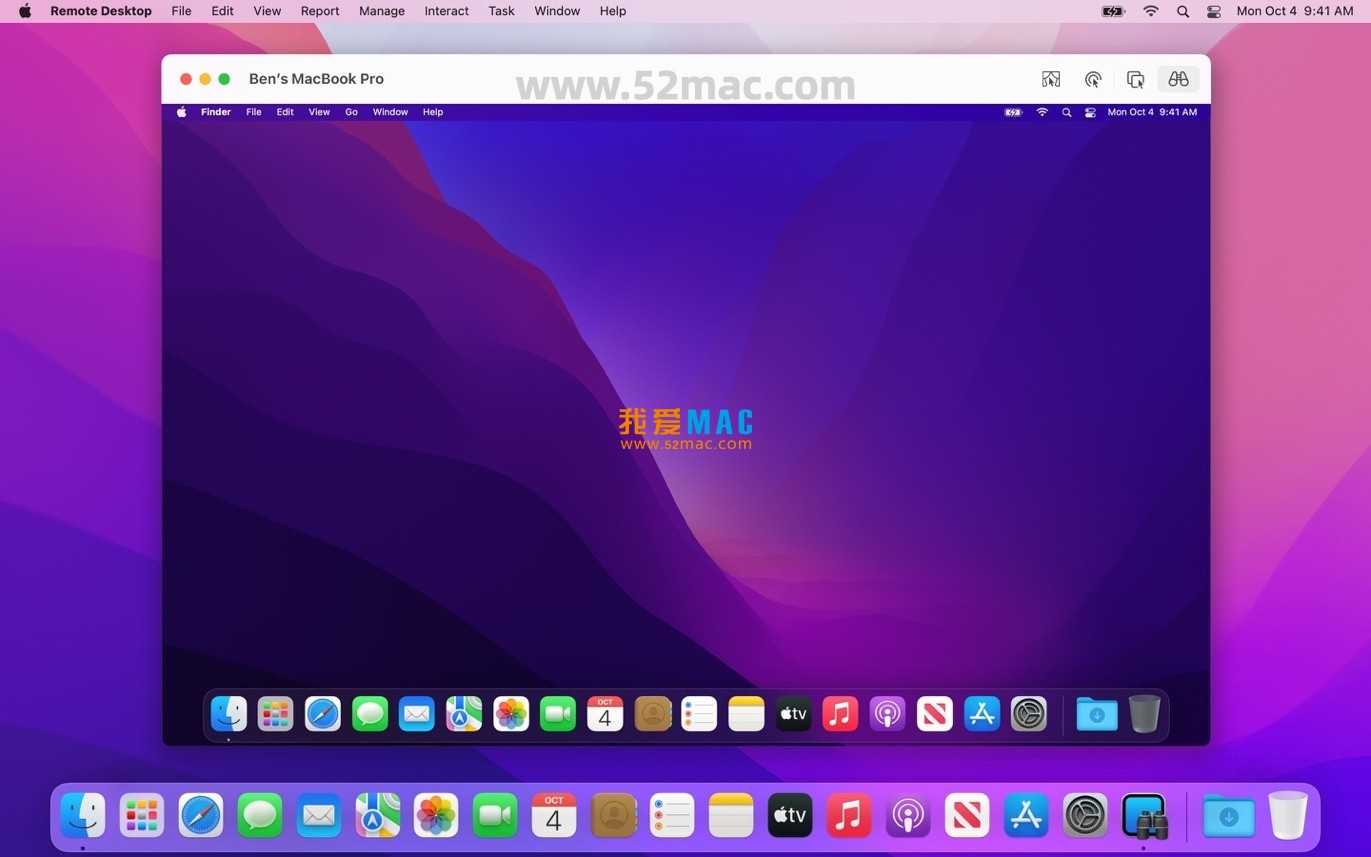Open the remote App Store from its Dock
The width and height of the screenshot is (1371, 857).
tap(981, 714)
